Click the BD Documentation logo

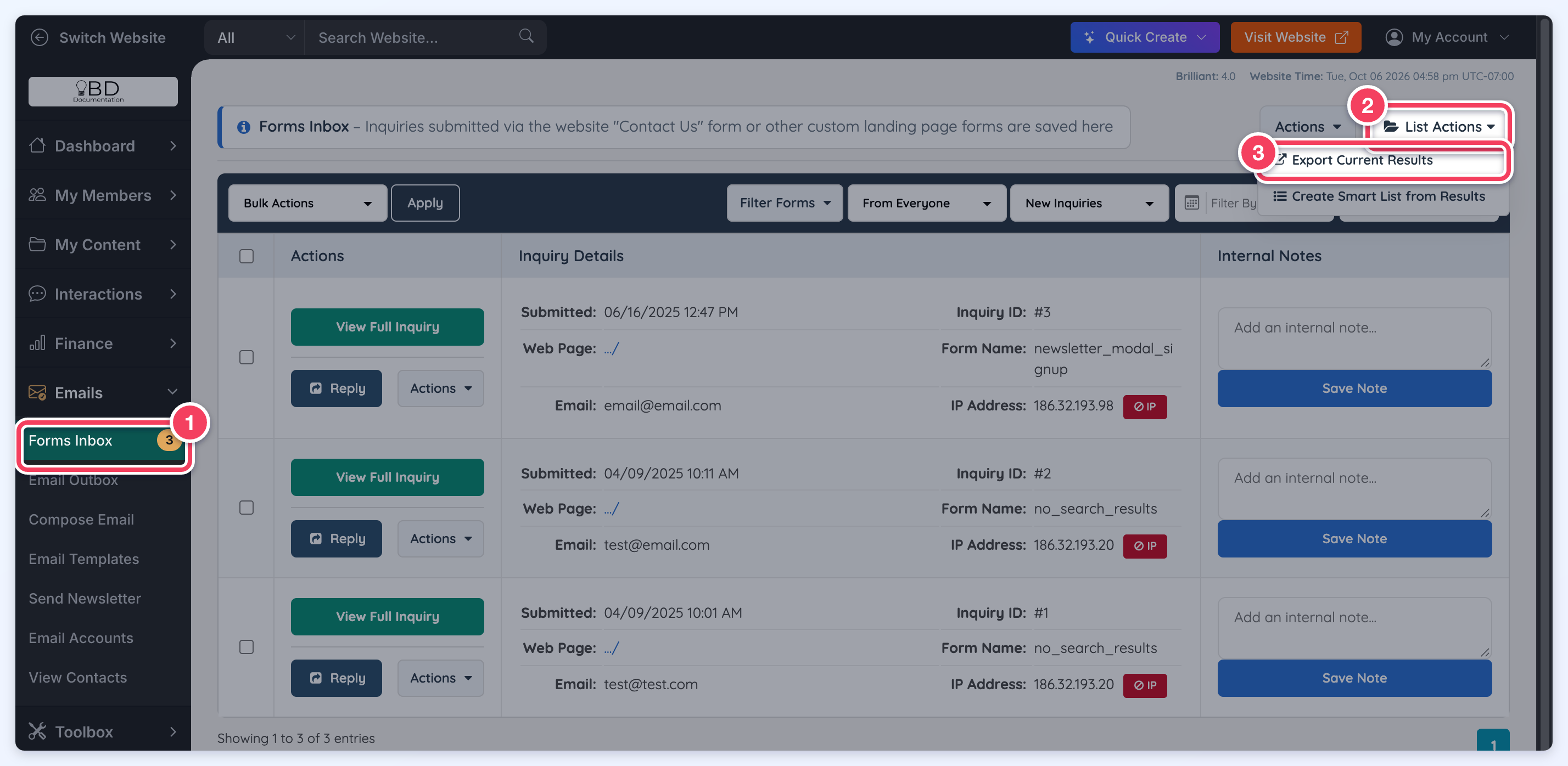pos(103,91)
